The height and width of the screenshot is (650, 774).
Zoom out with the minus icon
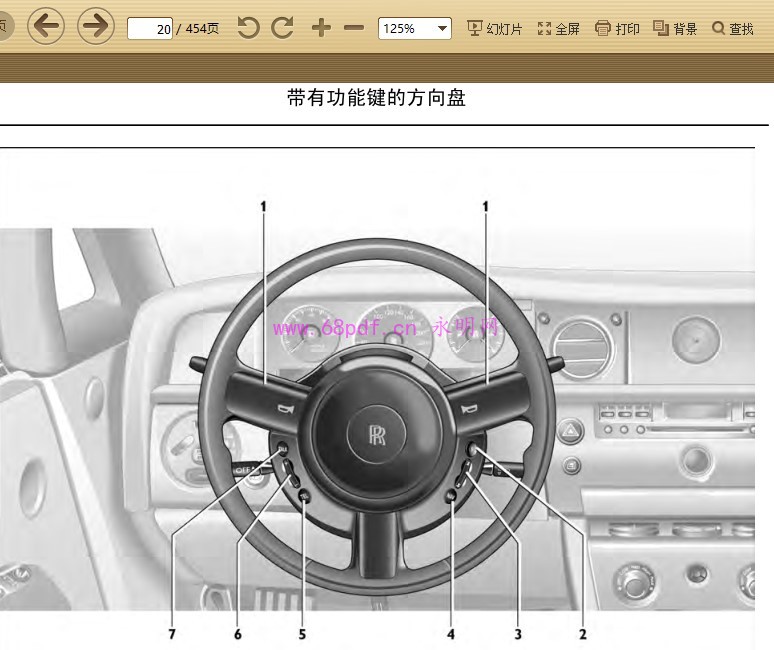[x=354, y=28]
